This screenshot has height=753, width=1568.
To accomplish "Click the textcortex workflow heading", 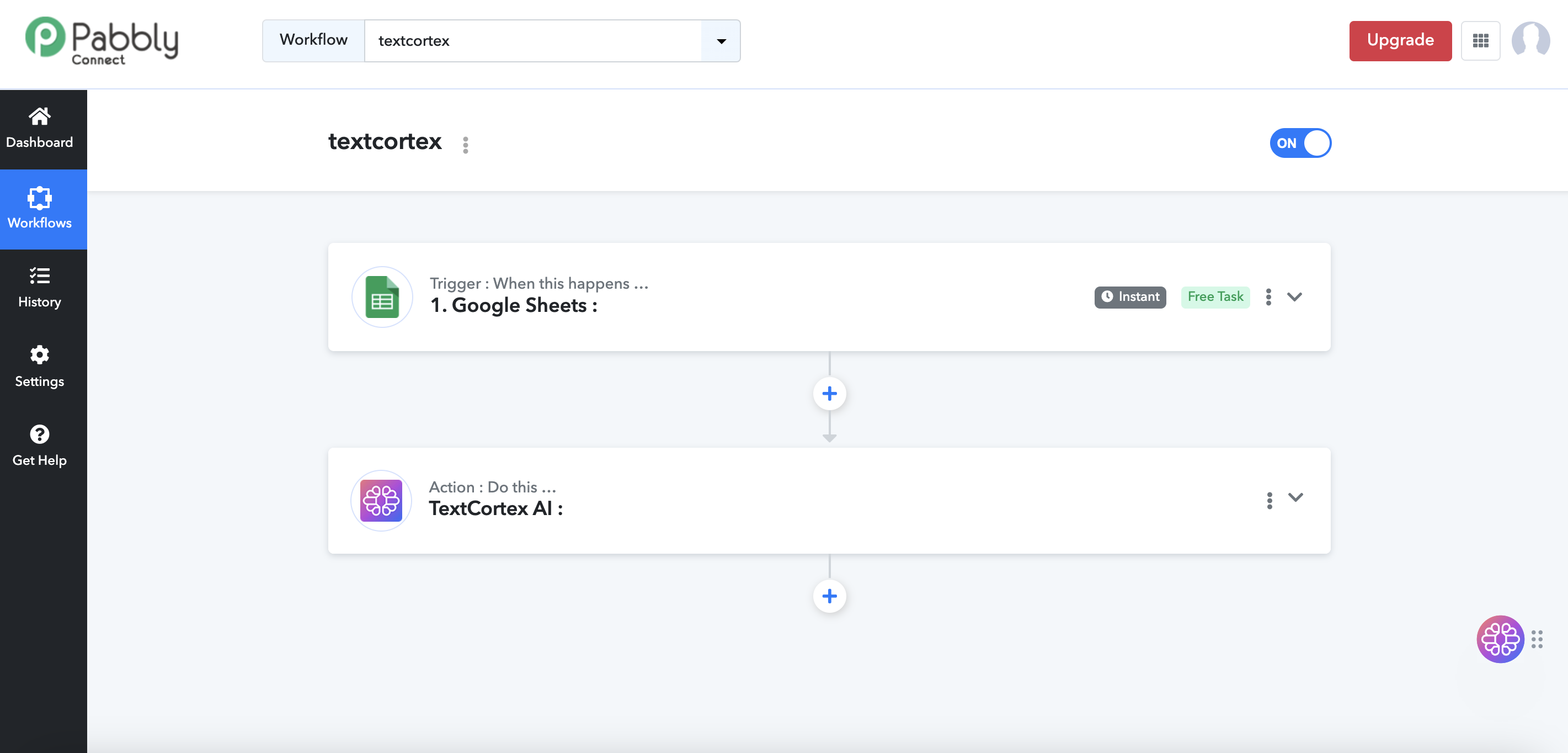I will pyautogui.click(x=385, y=141).
